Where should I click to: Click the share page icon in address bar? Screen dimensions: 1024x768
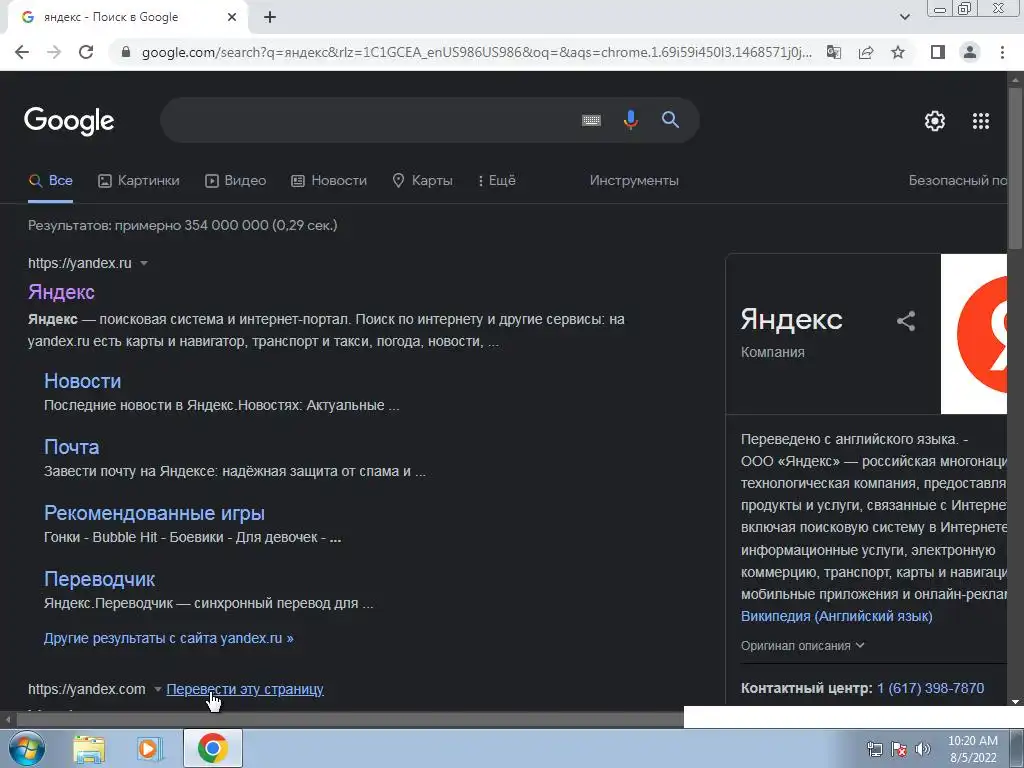[866, 52]
